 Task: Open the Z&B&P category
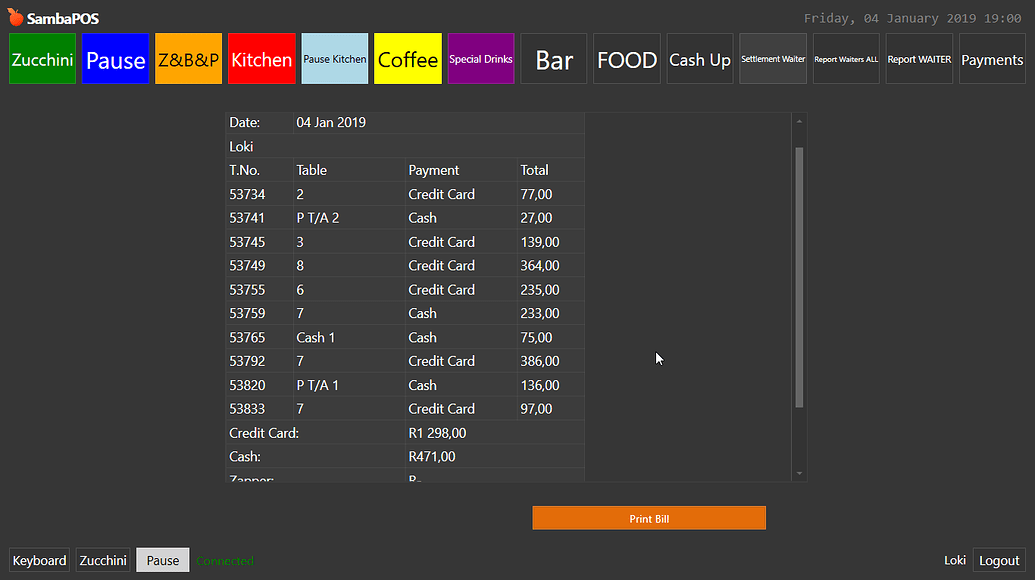pos(188,58)
